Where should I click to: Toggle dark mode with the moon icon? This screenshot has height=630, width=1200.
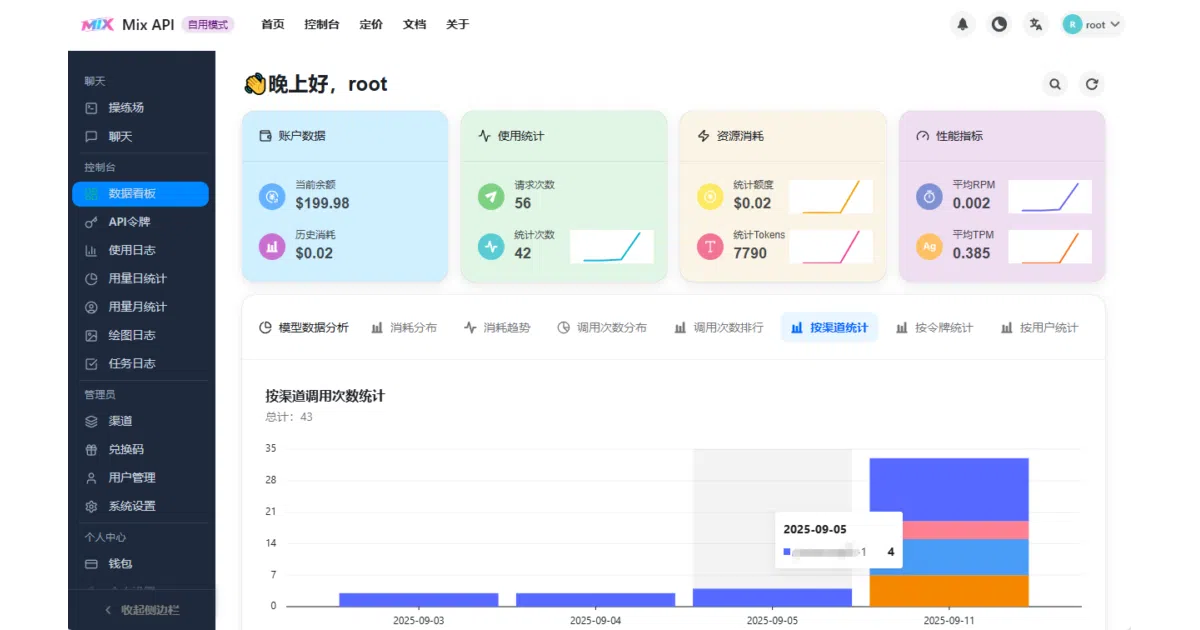(x=999, y=24)
